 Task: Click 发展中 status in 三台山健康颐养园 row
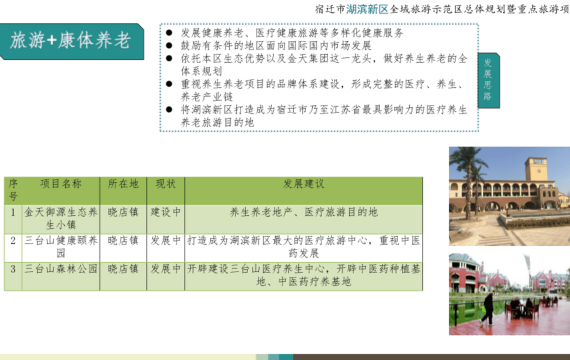[166, 248]
